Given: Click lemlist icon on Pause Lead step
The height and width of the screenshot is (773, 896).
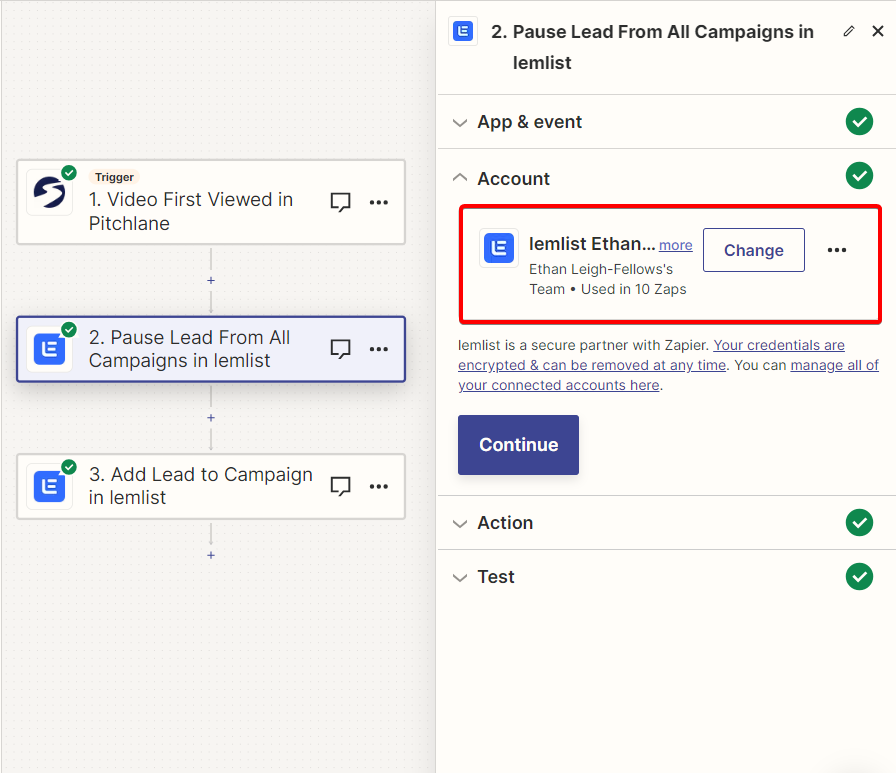Looking at the screenshot, I should click(49, 349).
